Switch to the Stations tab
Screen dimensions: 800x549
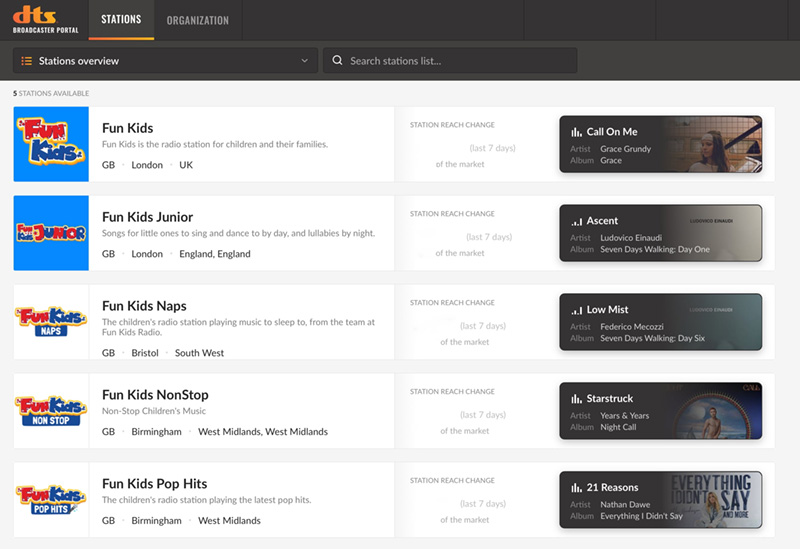121,20
